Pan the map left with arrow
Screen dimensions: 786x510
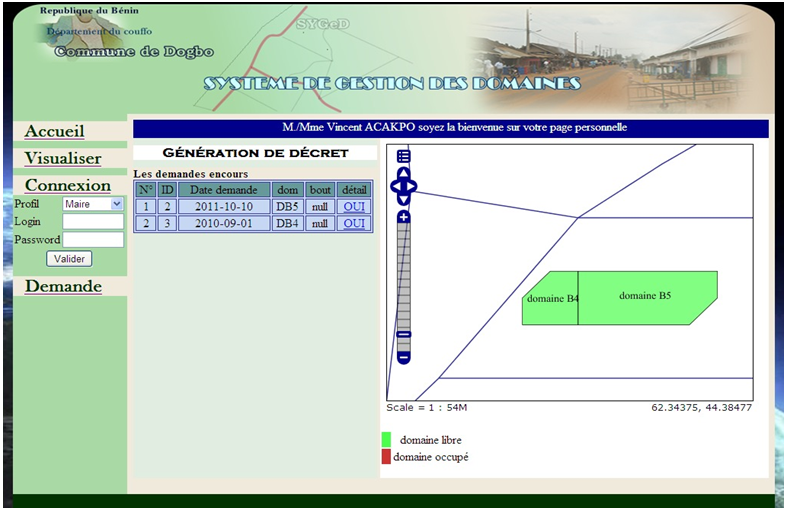(x=393, y=186)
